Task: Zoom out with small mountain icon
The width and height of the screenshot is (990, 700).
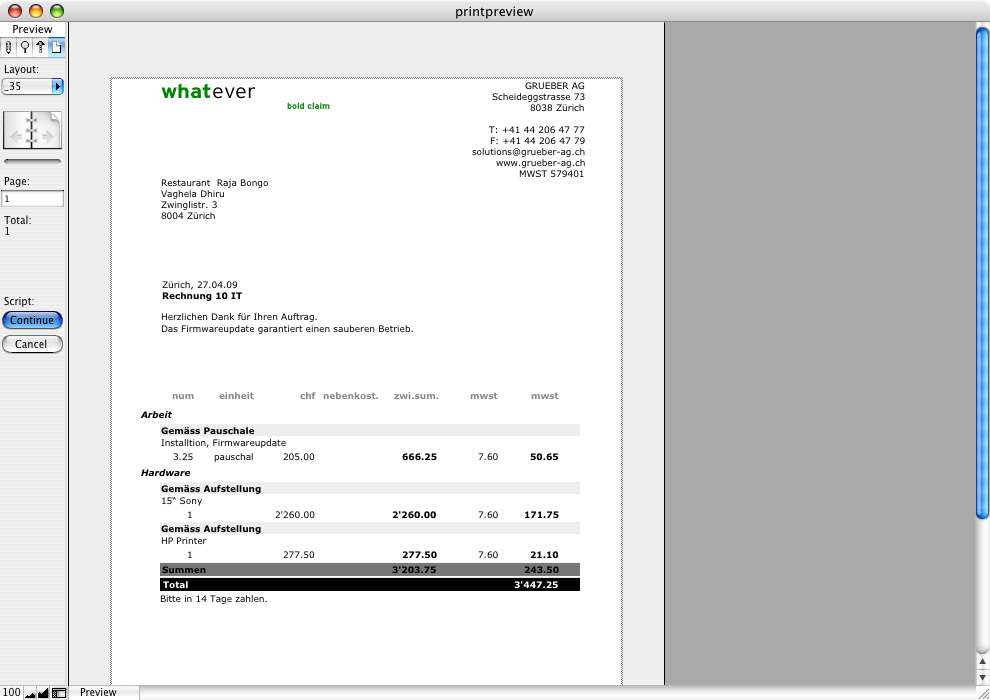Action: (x=30, y=692)
